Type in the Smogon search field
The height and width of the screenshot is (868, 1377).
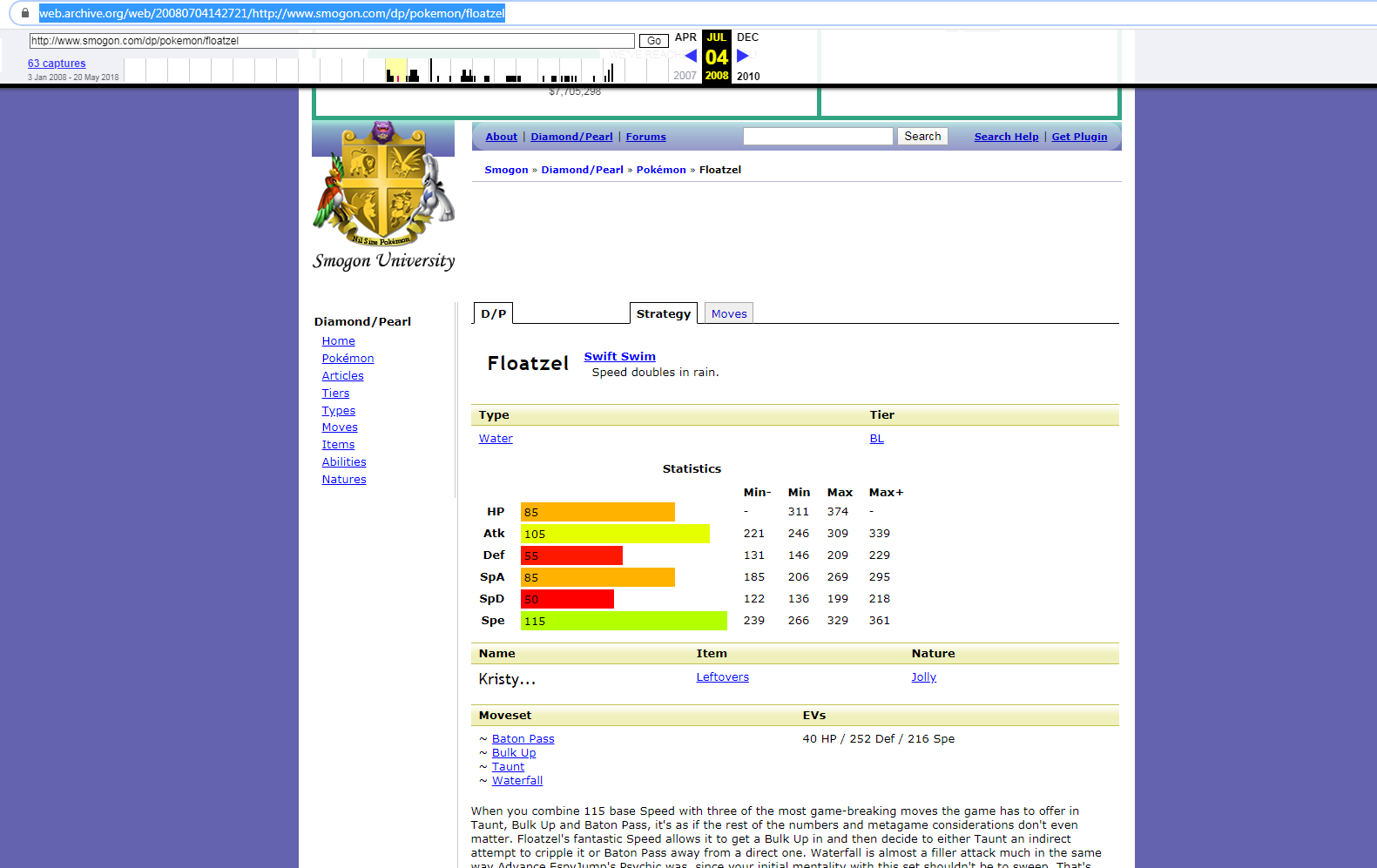click(x=818, y=137)
